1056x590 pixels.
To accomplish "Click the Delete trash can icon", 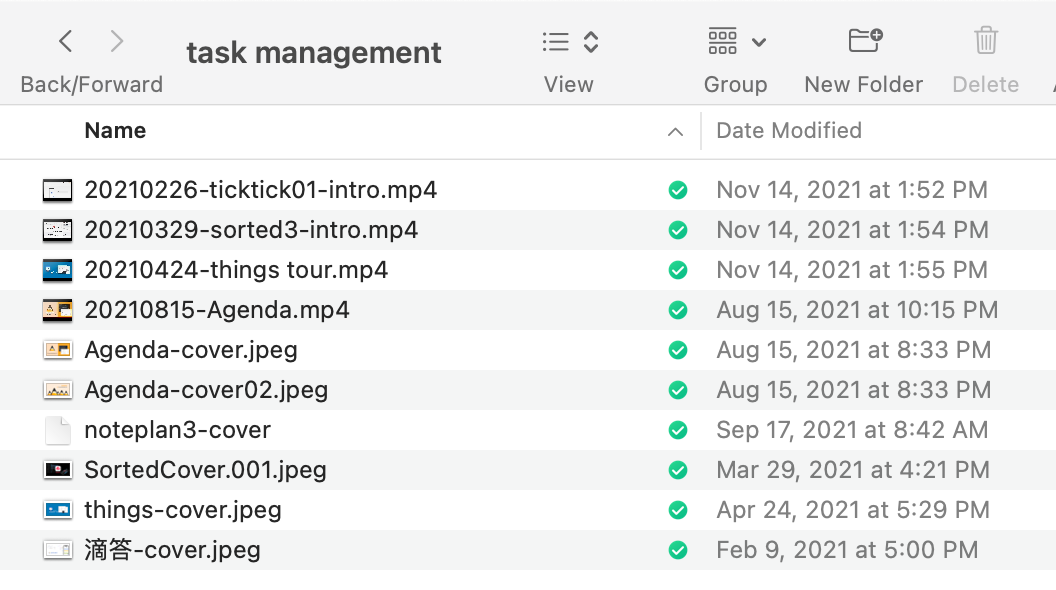I will [986, 40].
